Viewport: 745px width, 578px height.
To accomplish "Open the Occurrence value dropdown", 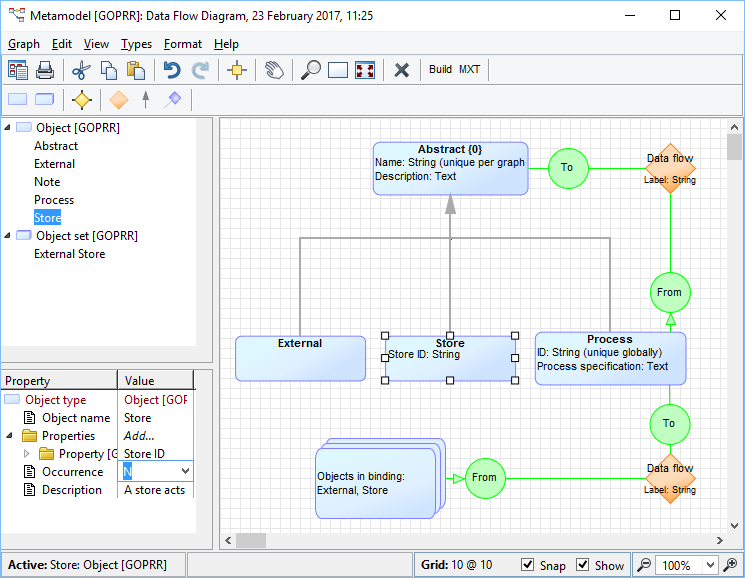I will coord(185,471).
